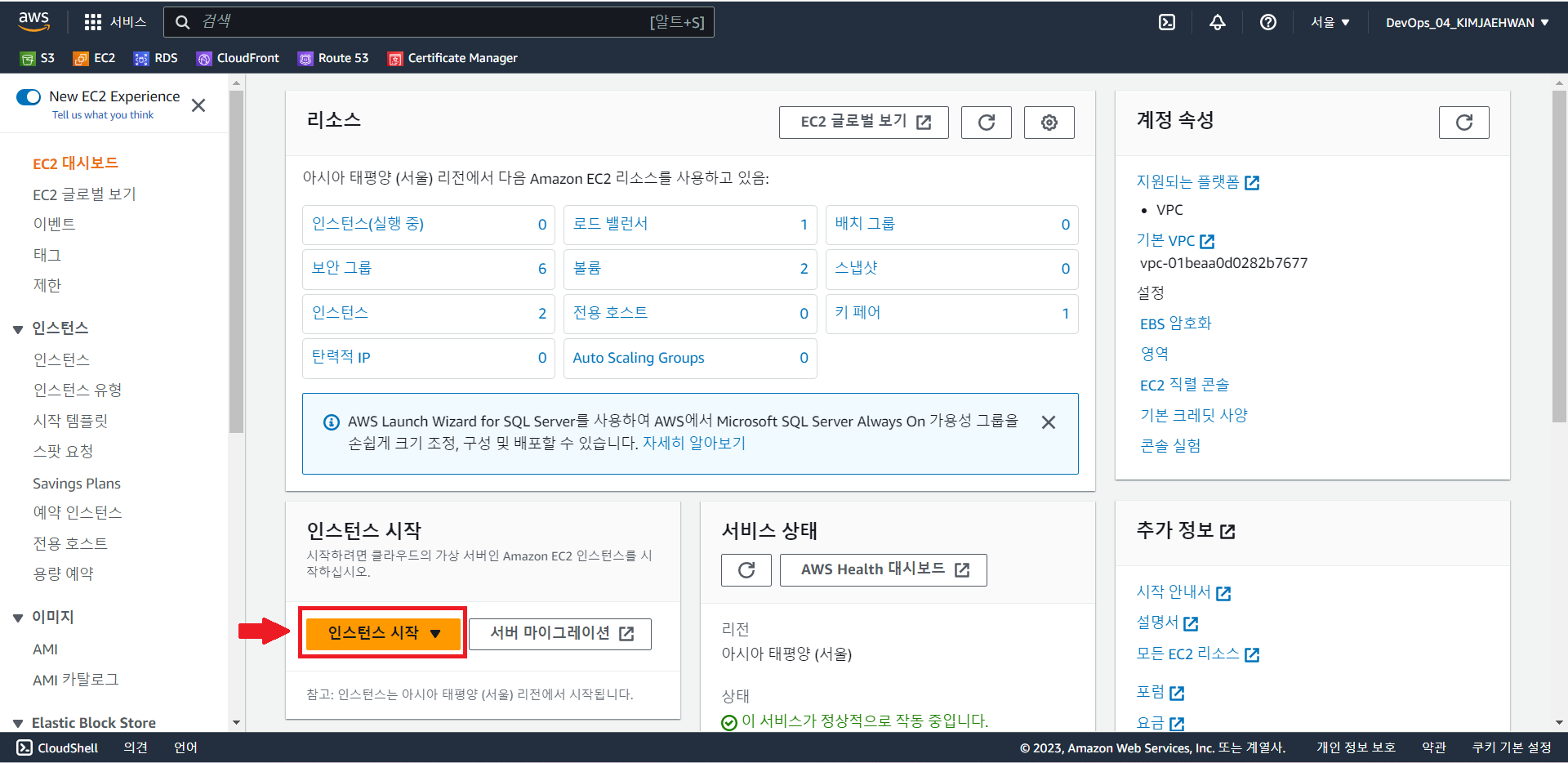Open the EC2 직렬 콘솔 link
Screen dimensions: 1568x763
coord(1184,385)
